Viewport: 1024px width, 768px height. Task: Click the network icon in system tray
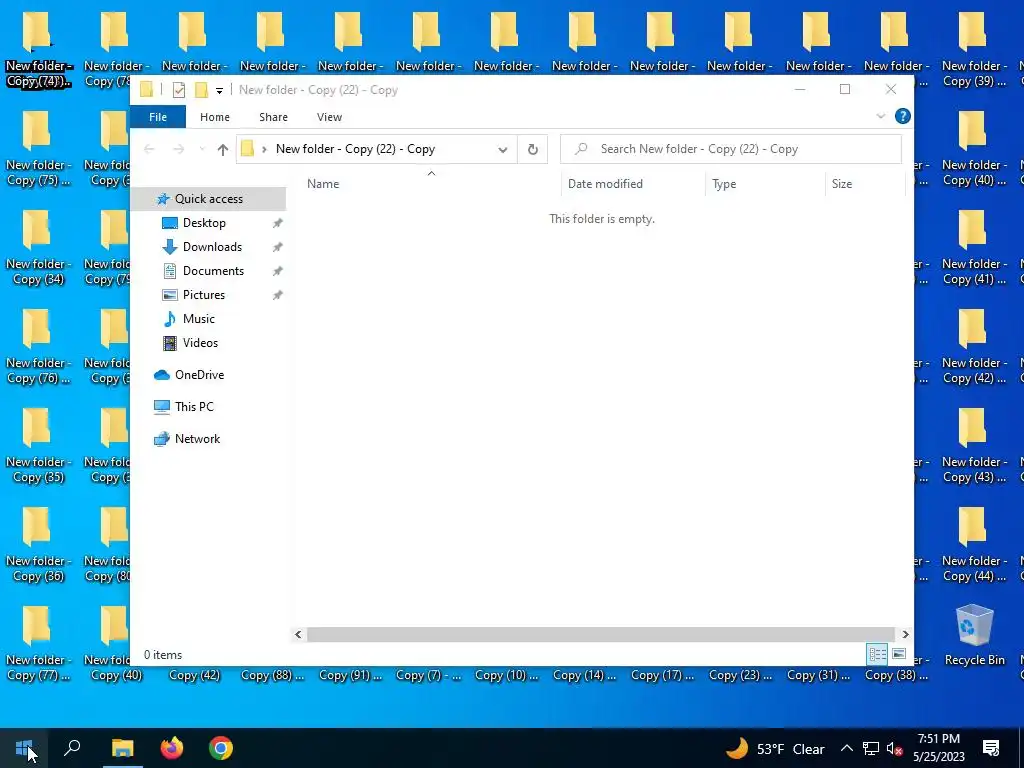[871, 748]
